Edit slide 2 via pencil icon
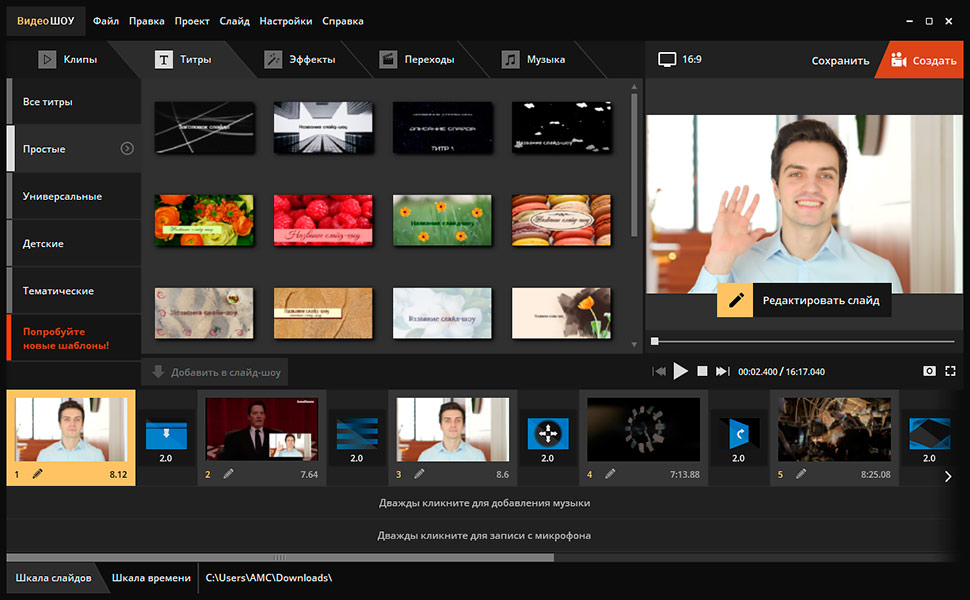Screen dimensions: 970x600 tap(228, 474)
